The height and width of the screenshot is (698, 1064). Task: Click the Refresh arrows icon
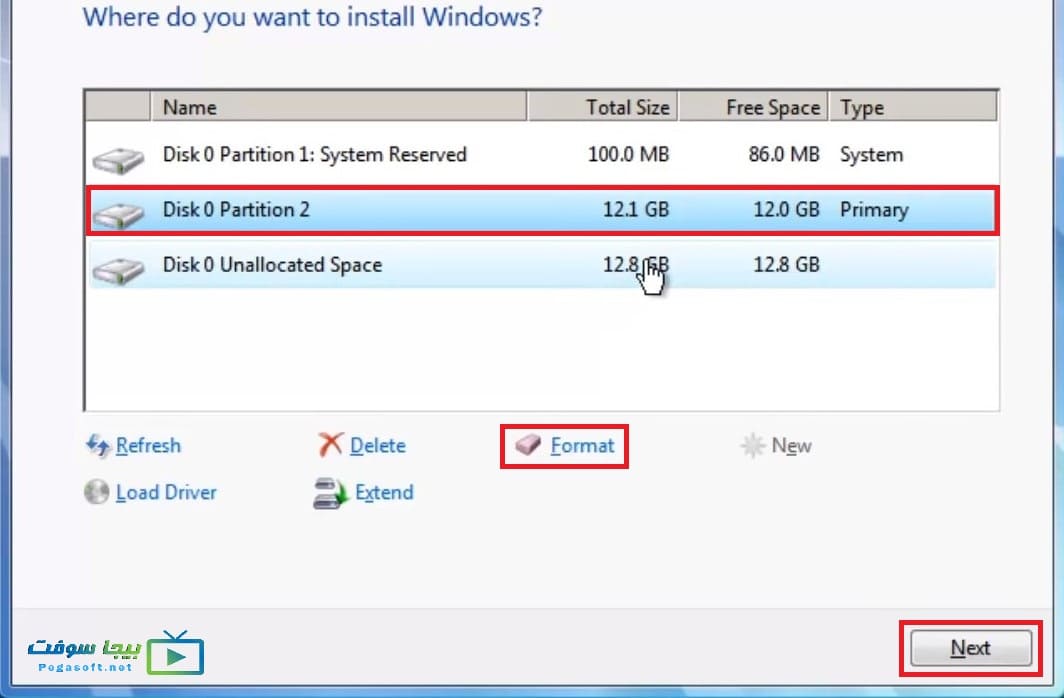[98, 446]
